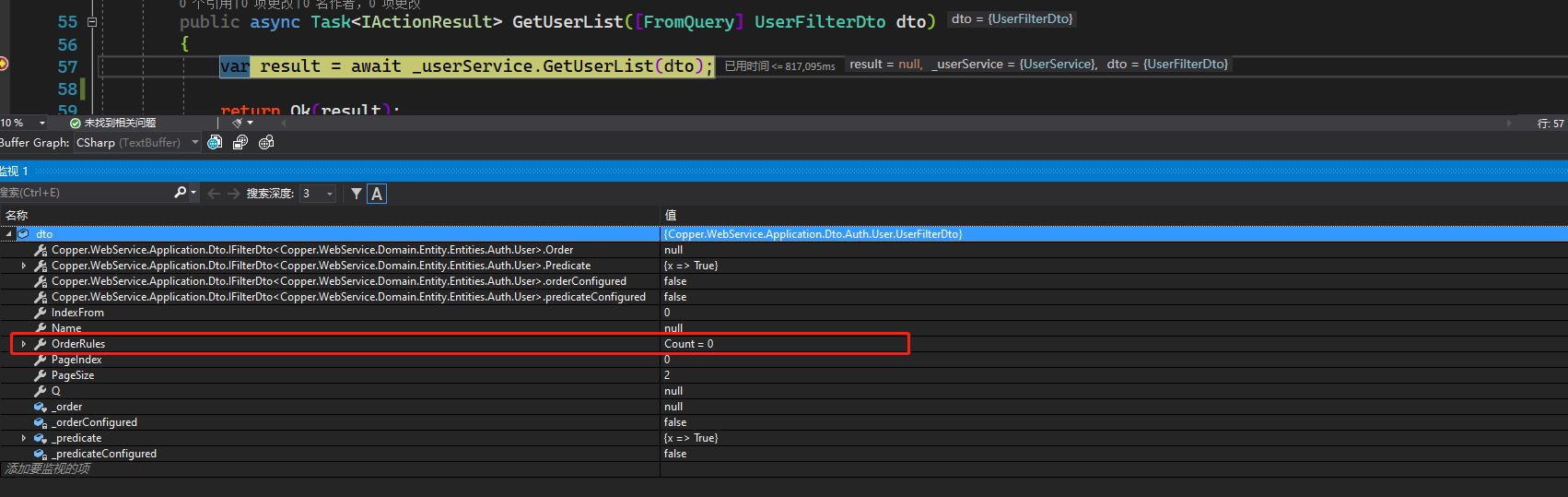1568x497 pixels.
Task: Click the search magnifier icon
Action: 180,193
